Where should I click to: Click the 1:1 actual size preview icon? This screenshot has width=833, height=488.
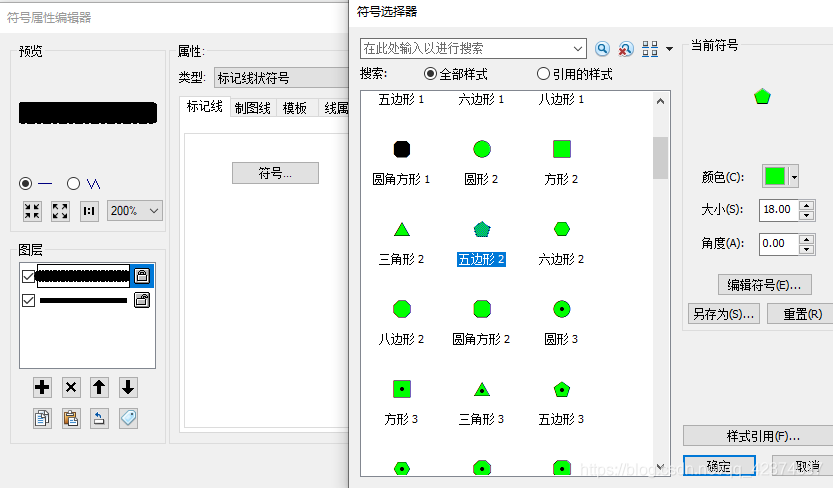(x=89, y=211)
